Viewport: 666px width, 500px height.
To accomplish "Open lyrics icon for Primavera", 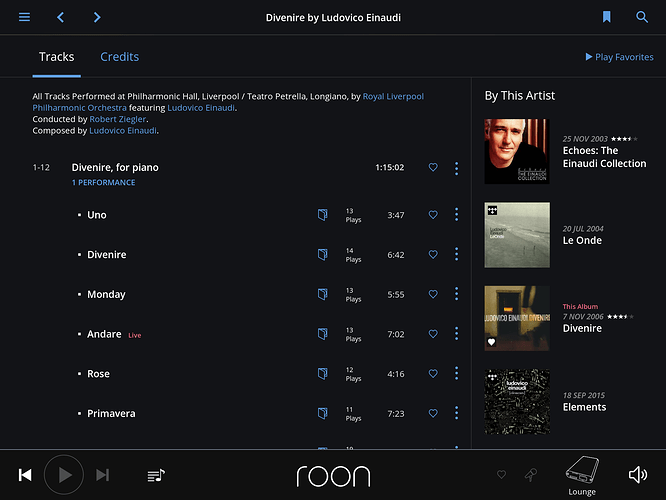I will pyautogui.click(x=322, y=413).
